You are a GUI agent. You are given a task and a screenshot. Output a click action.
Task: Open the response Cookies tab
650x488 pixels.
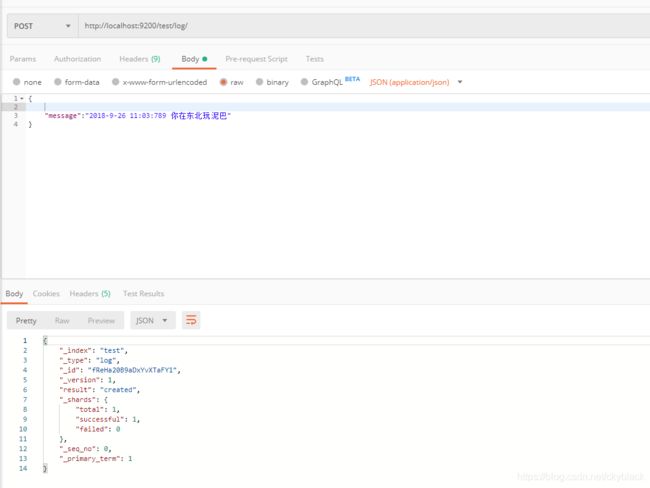[x=46, y=294]
